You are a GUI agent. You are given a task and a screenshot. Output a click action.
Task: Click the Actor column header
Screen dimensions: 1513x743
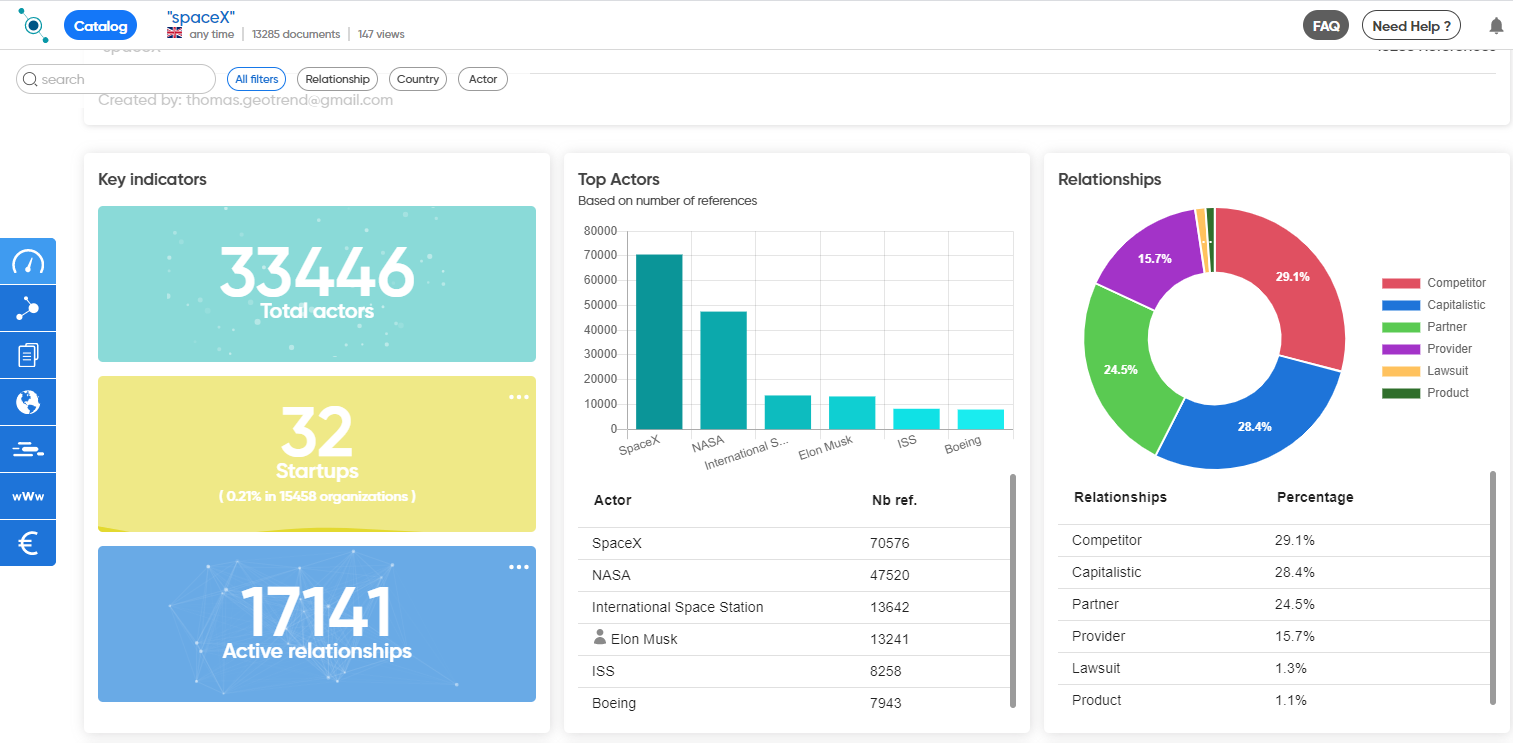pyautogui.click(x=613, y=500)
